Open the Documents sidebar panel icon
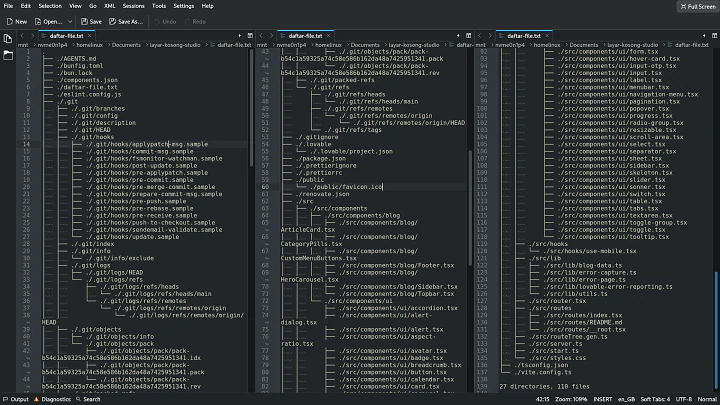 tap(8, 39)
